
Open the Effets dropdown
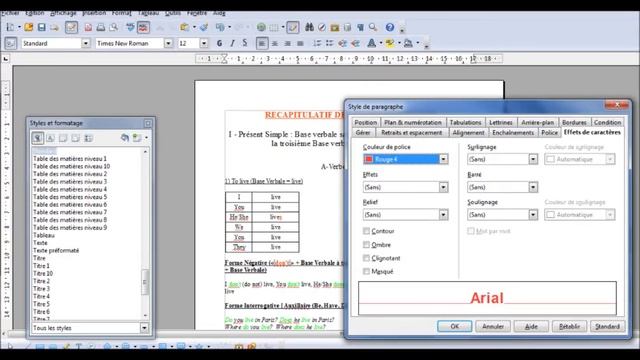click(x=443, y=187)
